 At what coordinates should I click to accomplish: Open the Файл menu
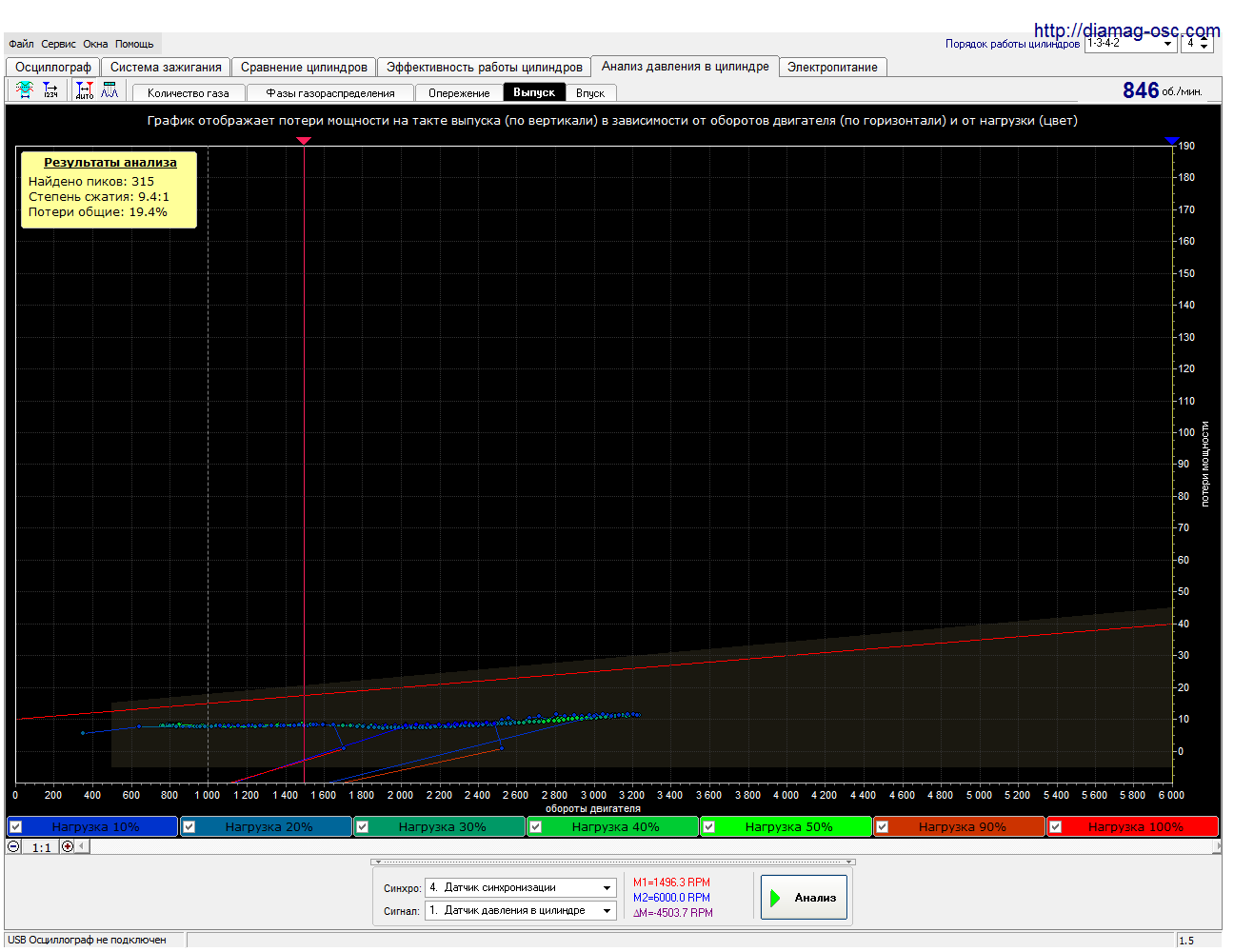pyautogui.click(x=21, y=44)
